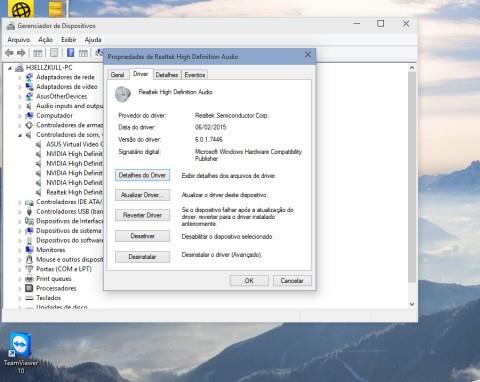480x382 pixels.
Task: Collapse the H3ELLZKULL-PC root node
Action: [x=10, y=68]
